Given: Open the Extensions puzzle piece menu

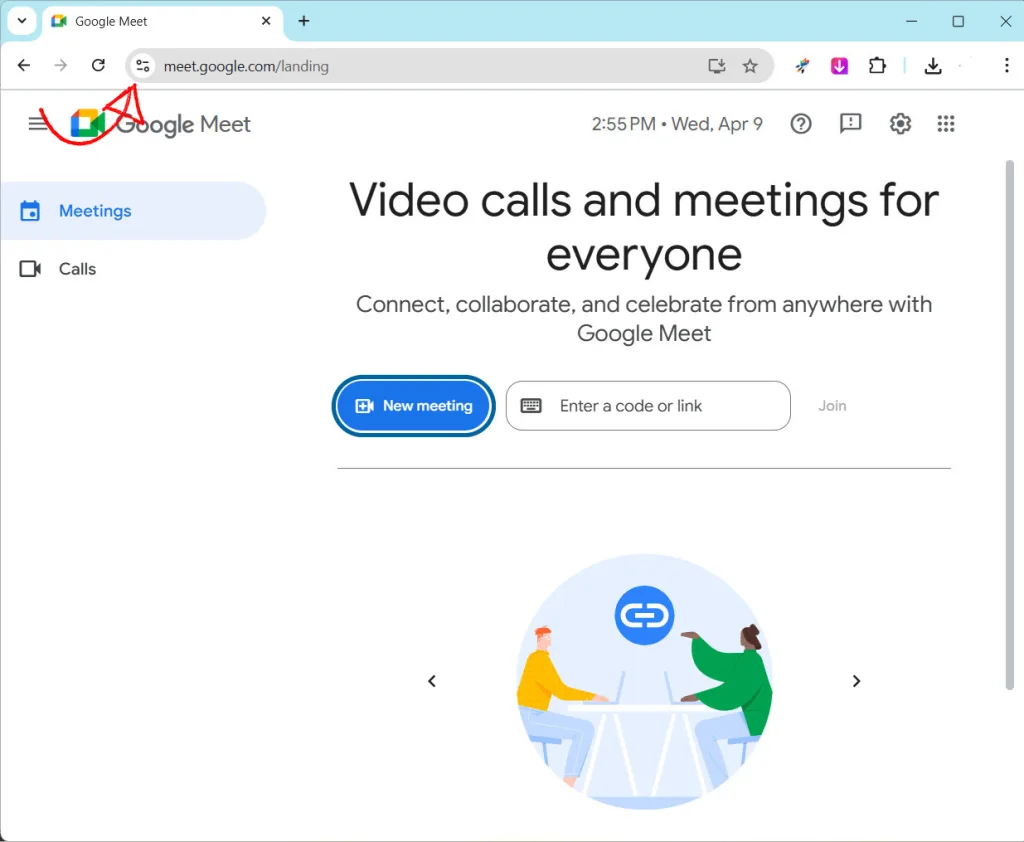Looking at the screenshot, I should coord(877,65).
